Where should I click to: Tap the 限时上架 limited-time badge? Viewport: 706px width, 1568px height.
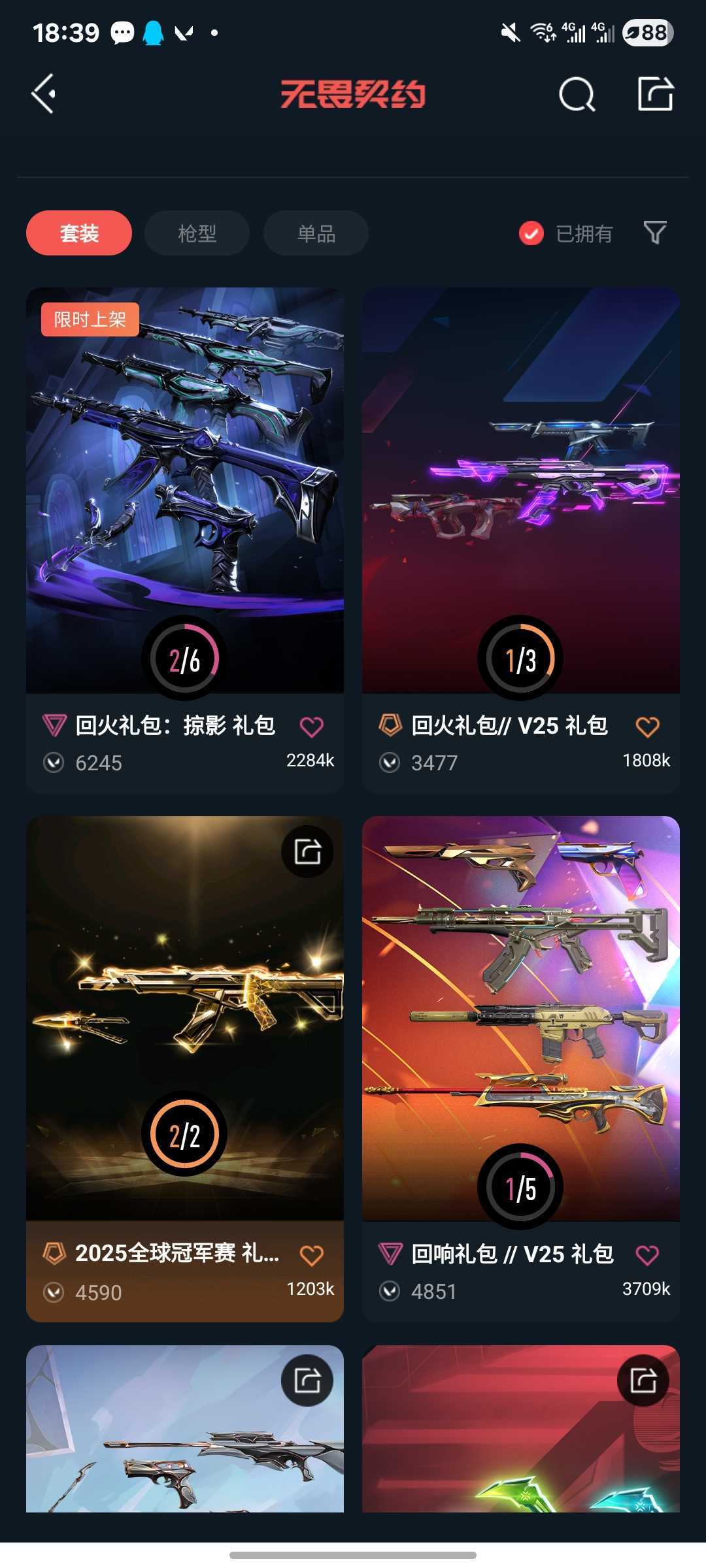point(90,319)
